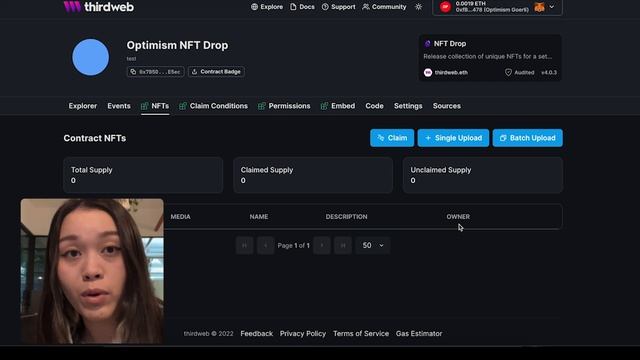640x360 pixels.
Task: Switch to the Events tab
Action: [x=119, y=106]
